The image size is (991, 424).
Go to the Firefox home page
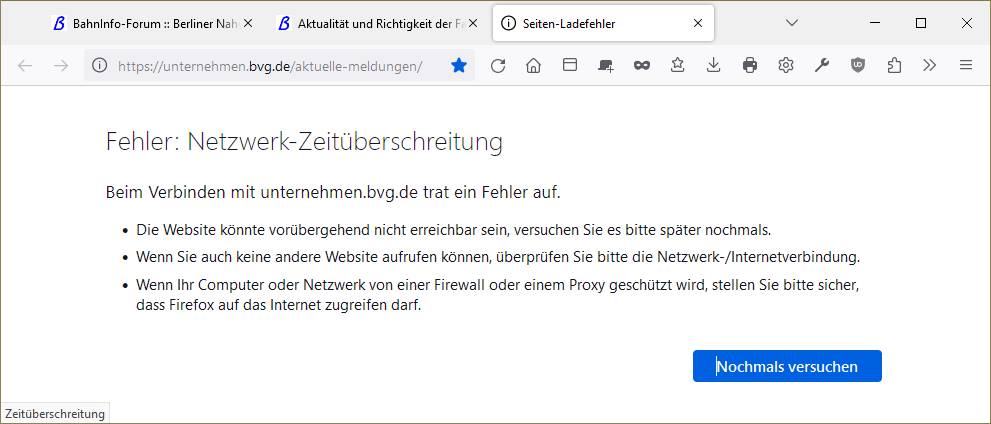(533, 65)
